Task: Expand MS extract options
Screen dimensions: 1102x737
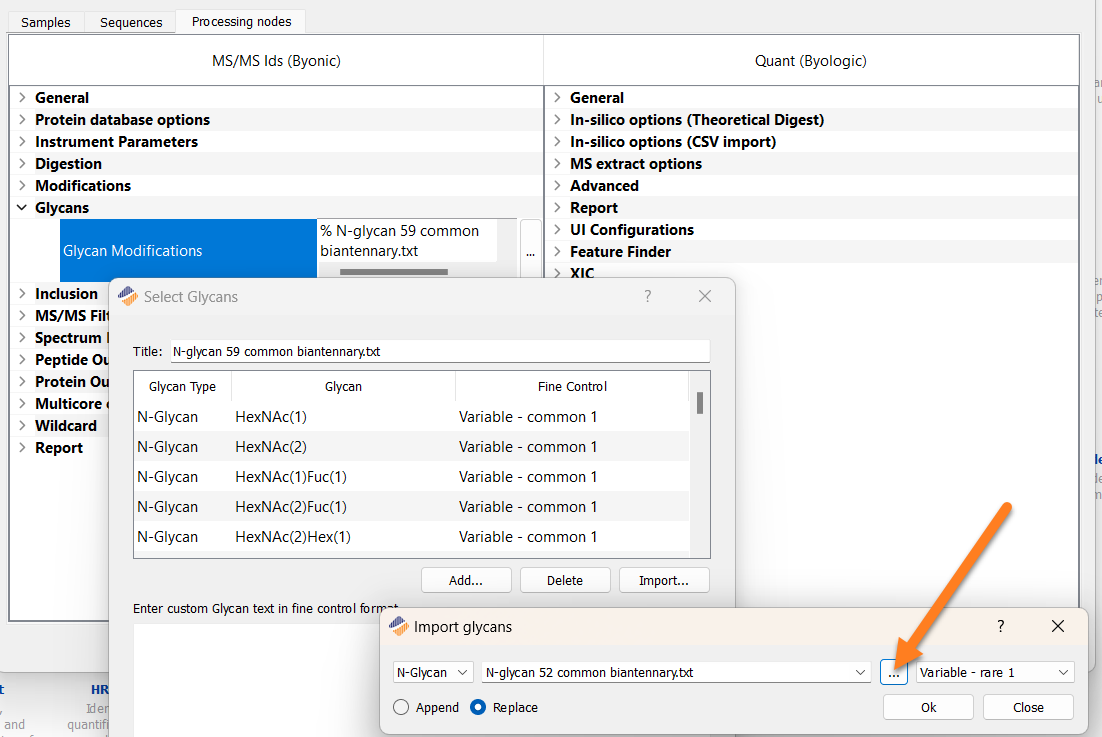Action: pyautogui.click(x=557, y=164)
